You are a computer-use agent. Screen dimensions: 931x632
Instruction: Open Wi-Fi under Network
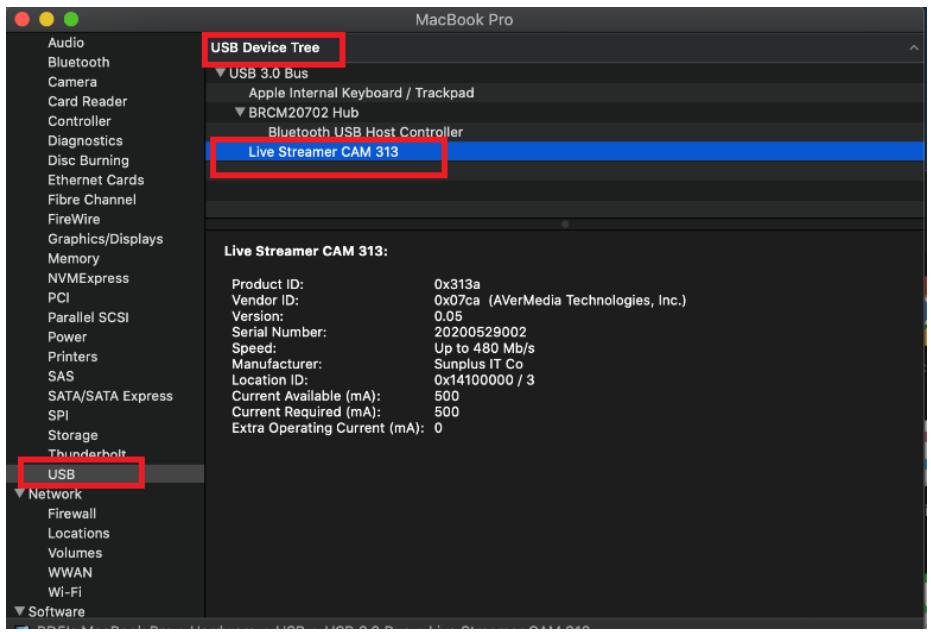tap(65, 592)
